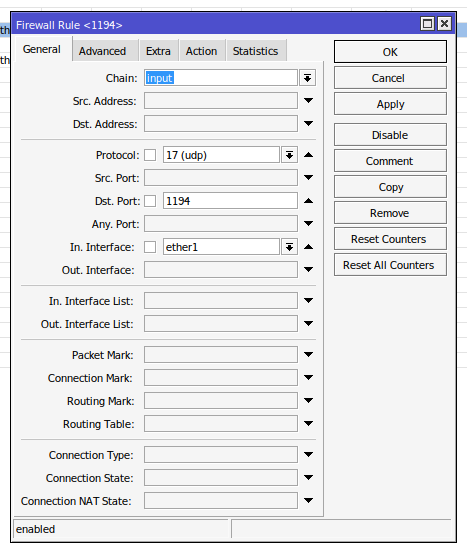Click Reset Counters button
467x558 pixels.
390,239
